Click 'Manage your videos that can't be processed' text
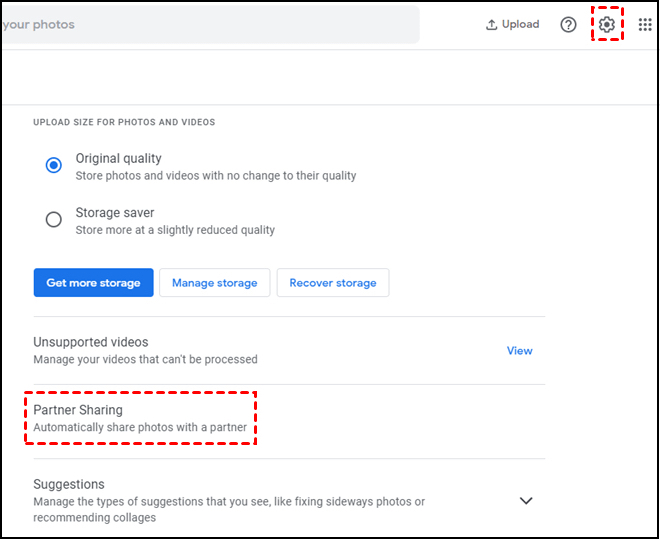 145,359
